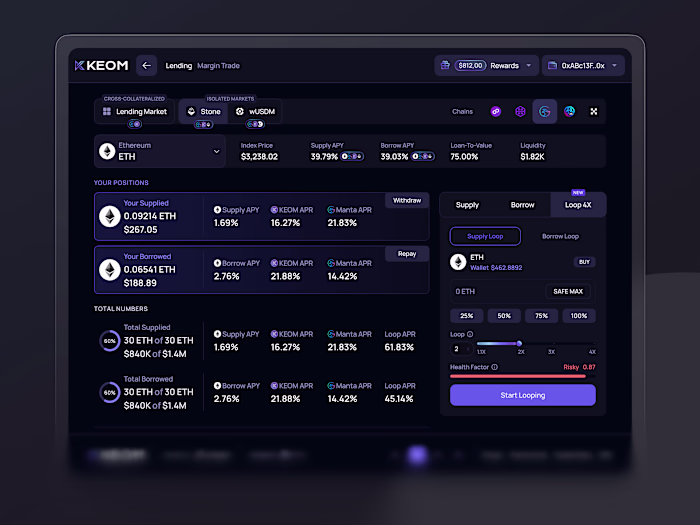This screenshot has width=700, height=525.
Task: Select the purple link chain icon
Action: tap(496, 111)
